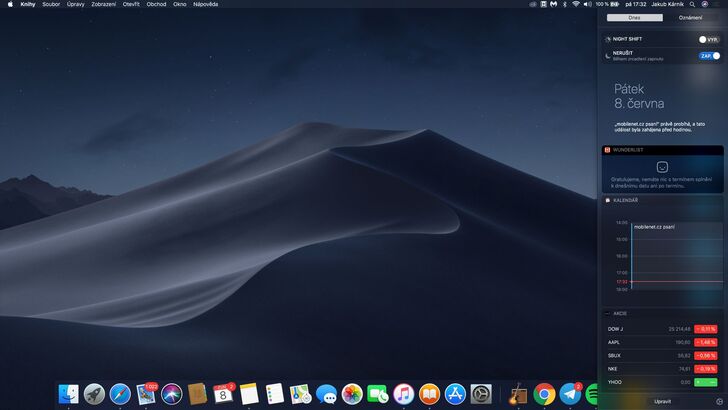Open the Úpravy menu
Screen dimensions: 728x410
tap(76, 4)
